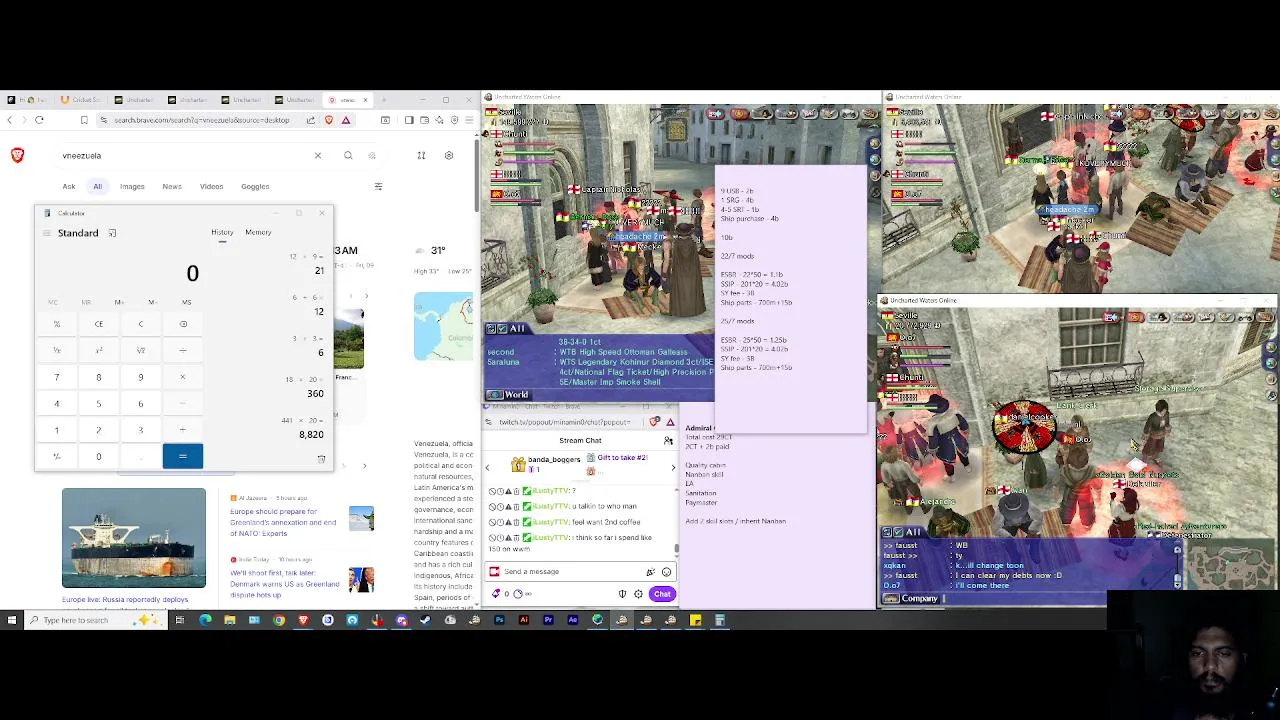Click the Twitch moderator shield icon
1280x720 pixels.
(x=622, y=594)
